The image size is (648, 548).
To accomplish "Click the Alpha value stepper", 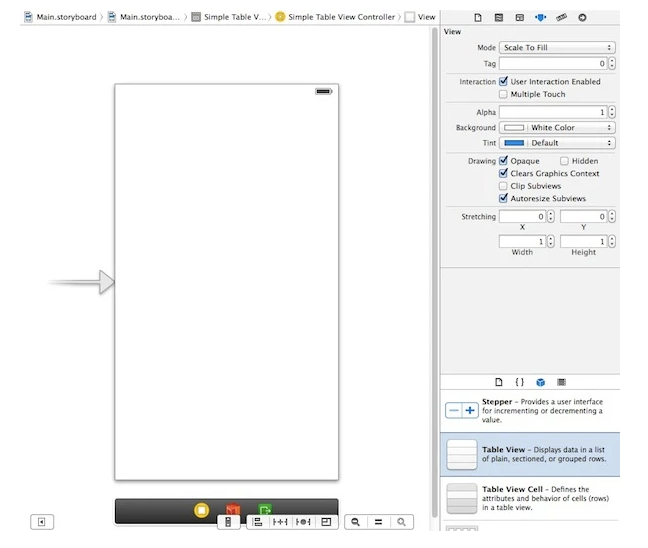I will pyautogui.click(x=612, y=112).
